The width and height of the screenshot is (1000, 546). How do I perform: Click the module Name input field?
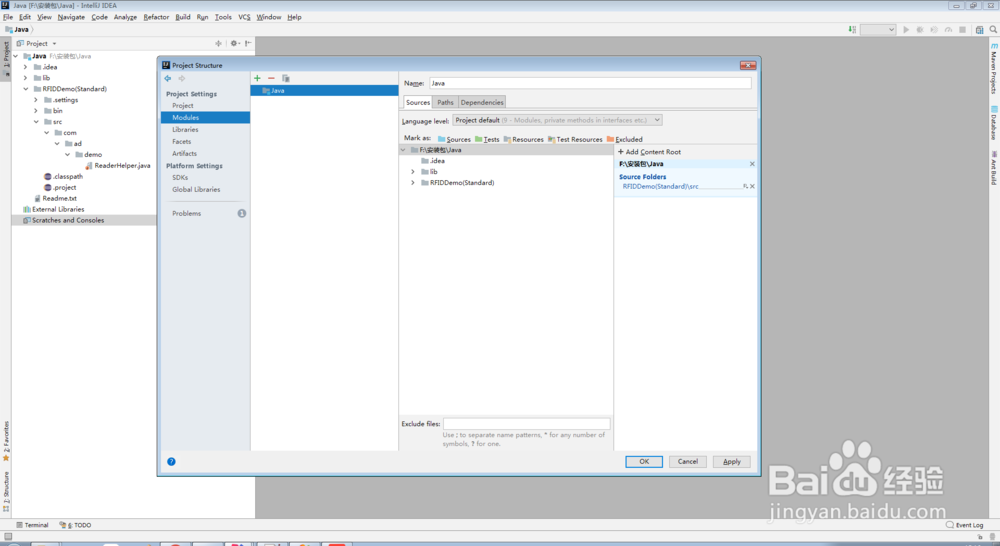[590, 84]
